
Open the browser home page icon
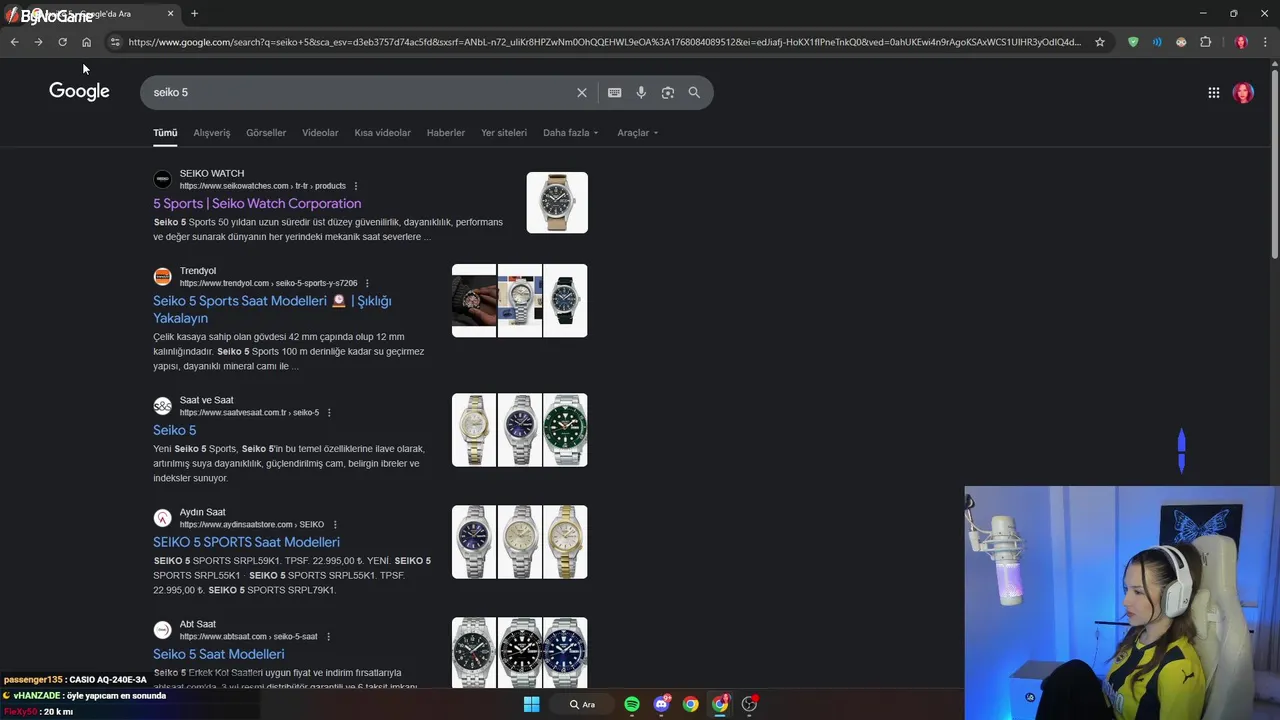point(86,42)
